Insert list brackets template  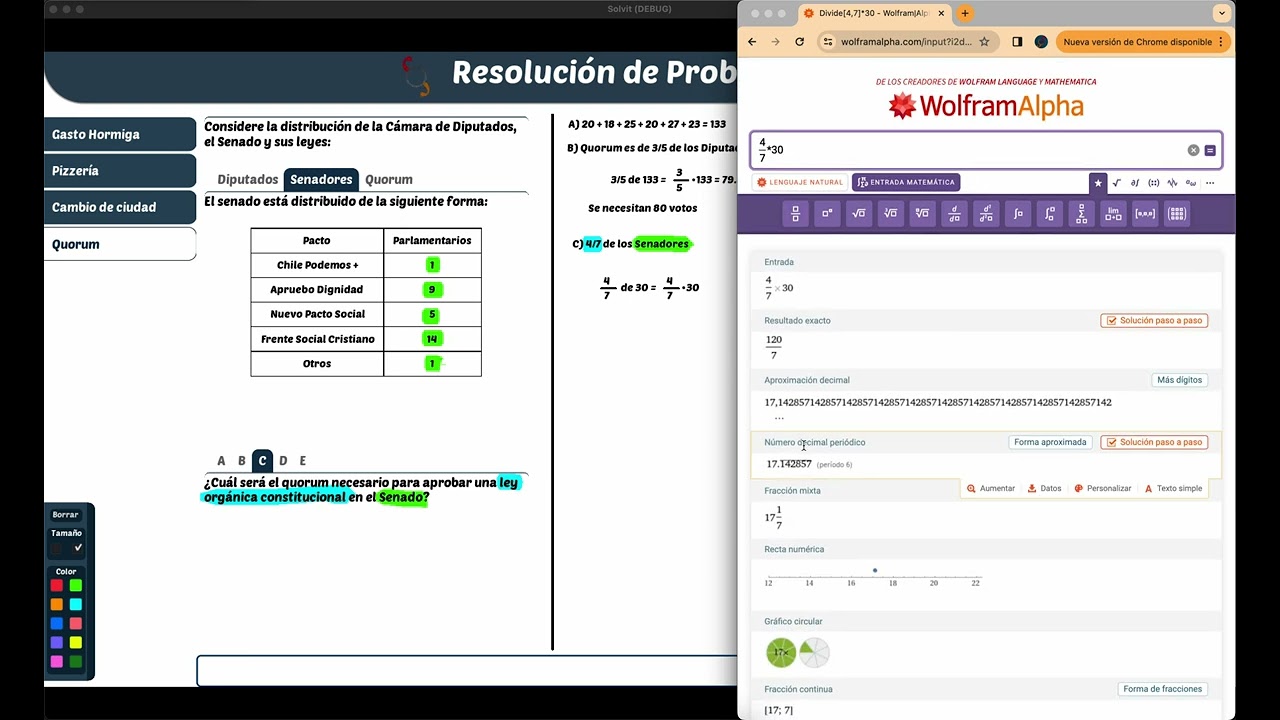click(1145, 213)
